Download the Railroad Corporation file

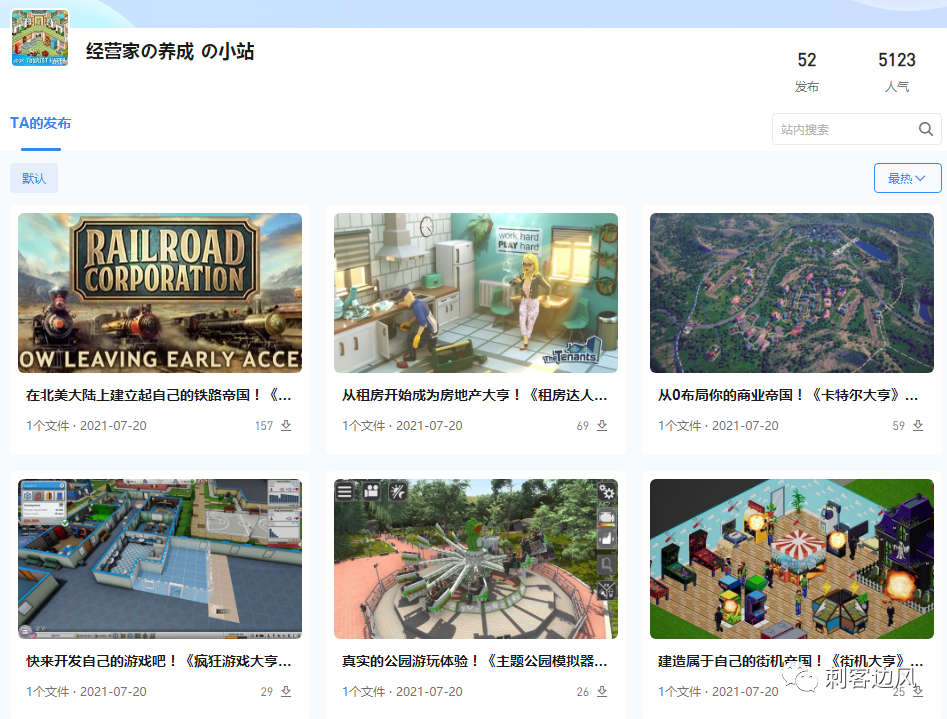click(286, 425)
